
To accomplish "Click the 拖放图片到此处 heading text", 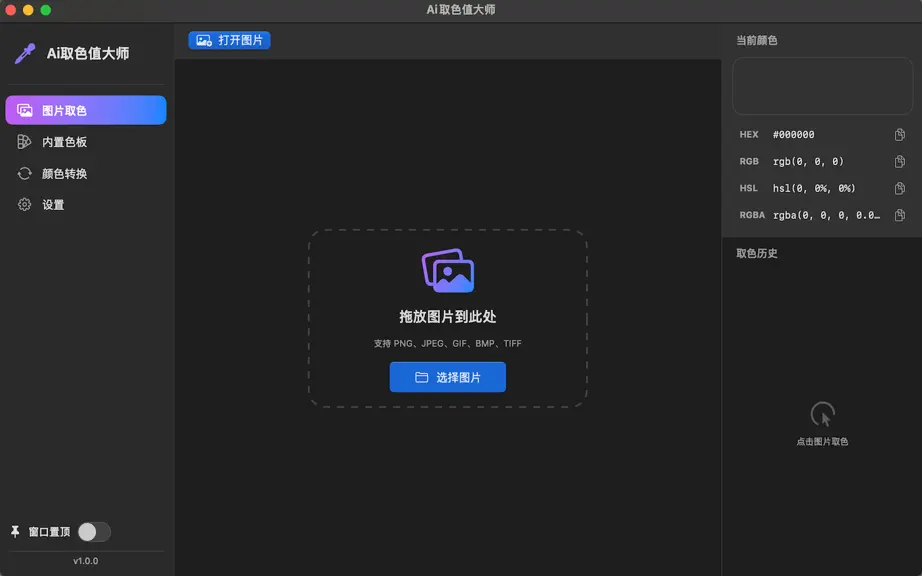I will pyautogui.click(x=447, y=317).
